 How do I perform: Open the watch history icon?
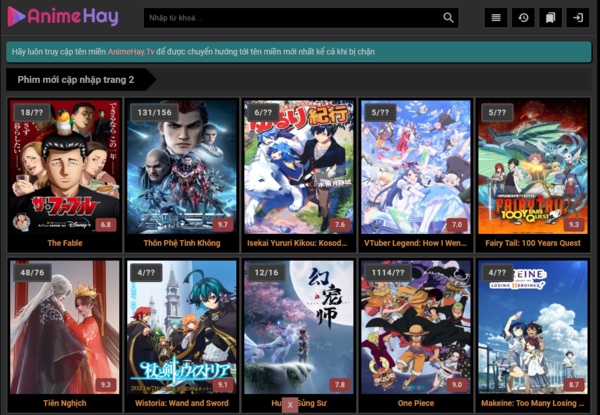click(x=523, y=18)
